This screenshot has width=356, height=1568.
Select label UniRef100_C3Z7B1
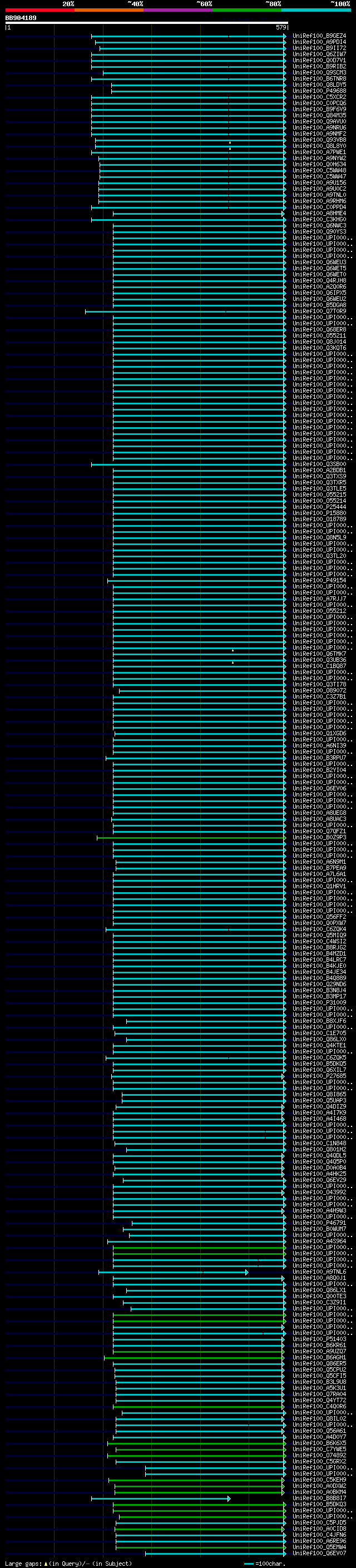(319, 697)
